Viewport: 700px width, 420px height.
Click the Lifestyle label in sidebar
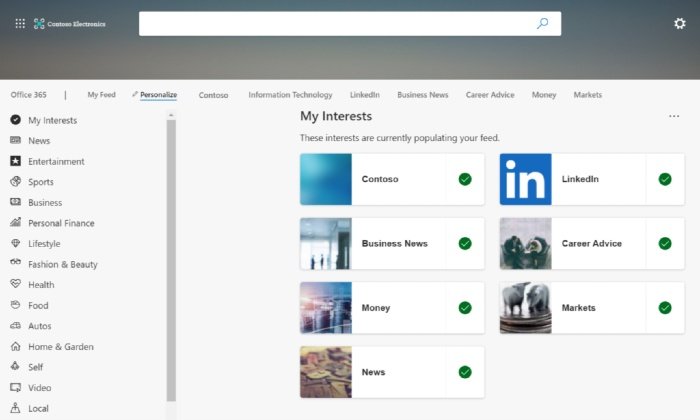pyautogui.click(x=44, y=244)
